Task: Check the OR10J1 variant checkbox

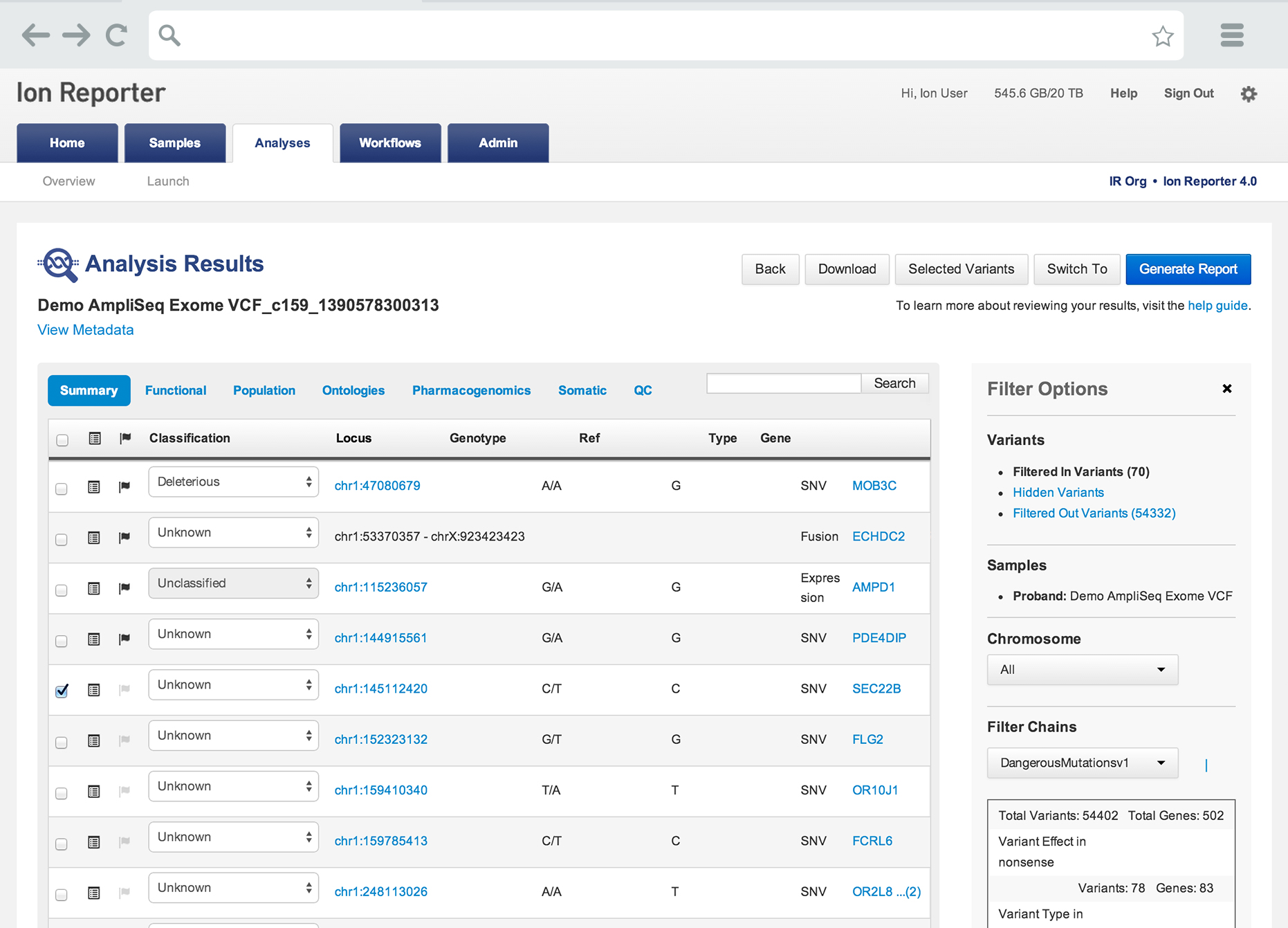Action: tap(62, 793)
